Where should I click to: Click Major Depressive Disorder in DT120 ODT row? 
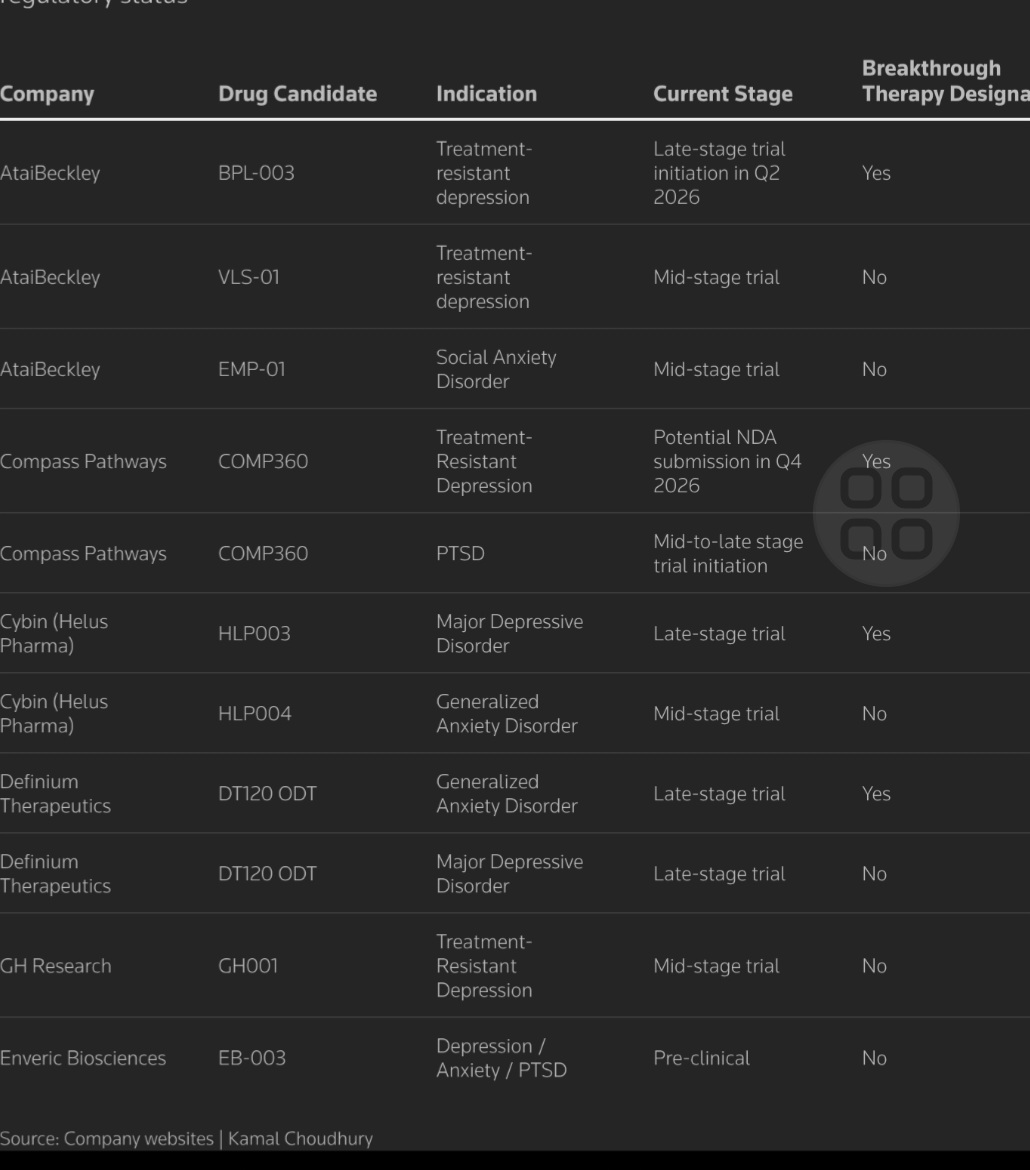tap(509, 874)
